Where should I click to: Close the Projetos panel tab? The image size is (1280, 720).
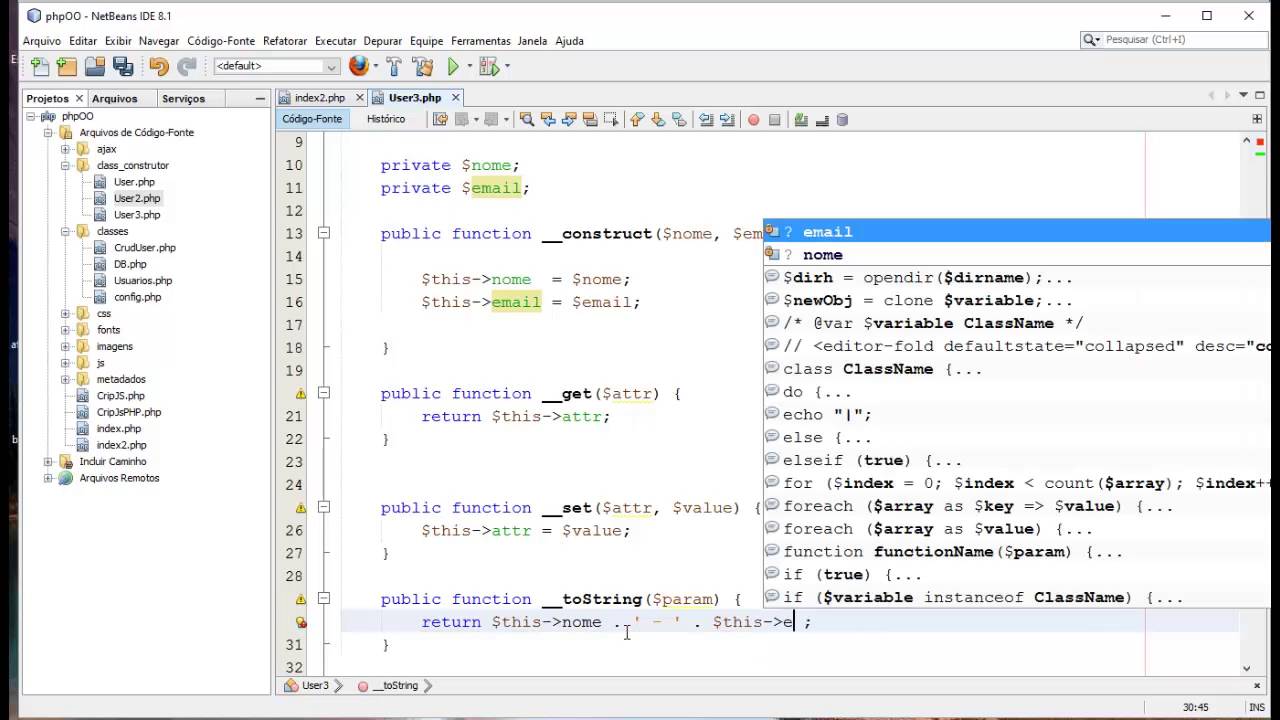[79, 99]
